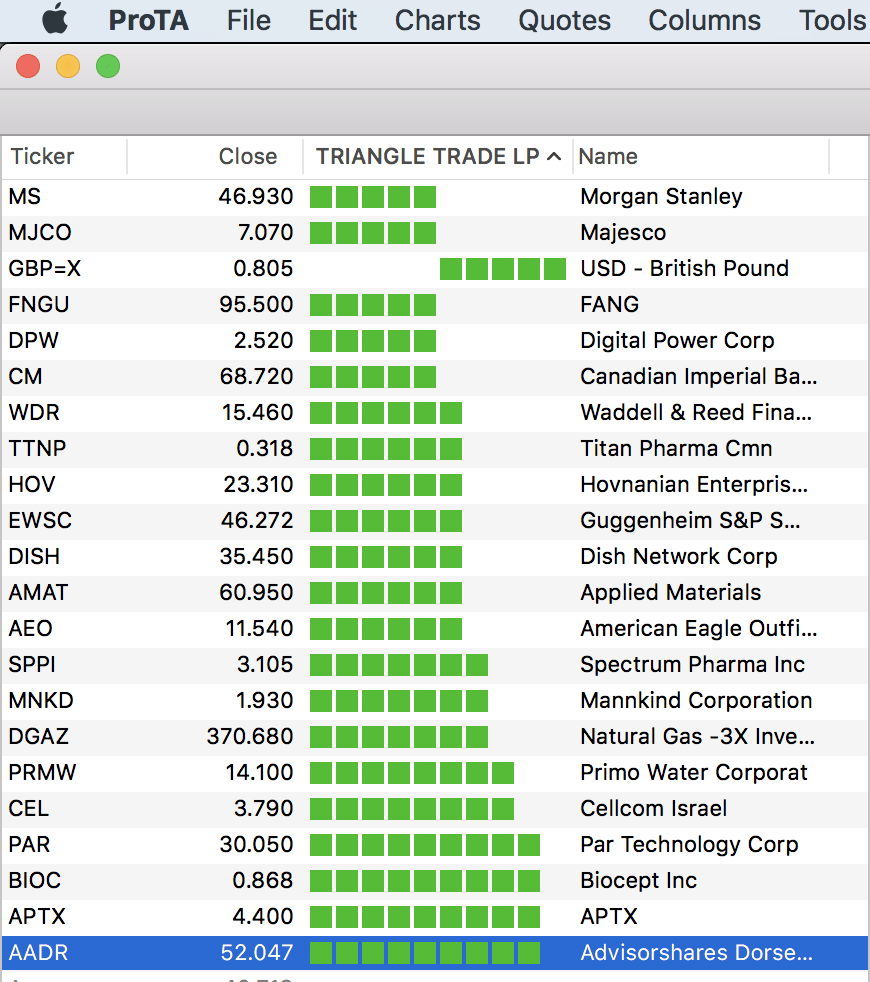Click green indicator bar in GBP=X row
The height and width of the screenshot is (982, 870).
503,269
